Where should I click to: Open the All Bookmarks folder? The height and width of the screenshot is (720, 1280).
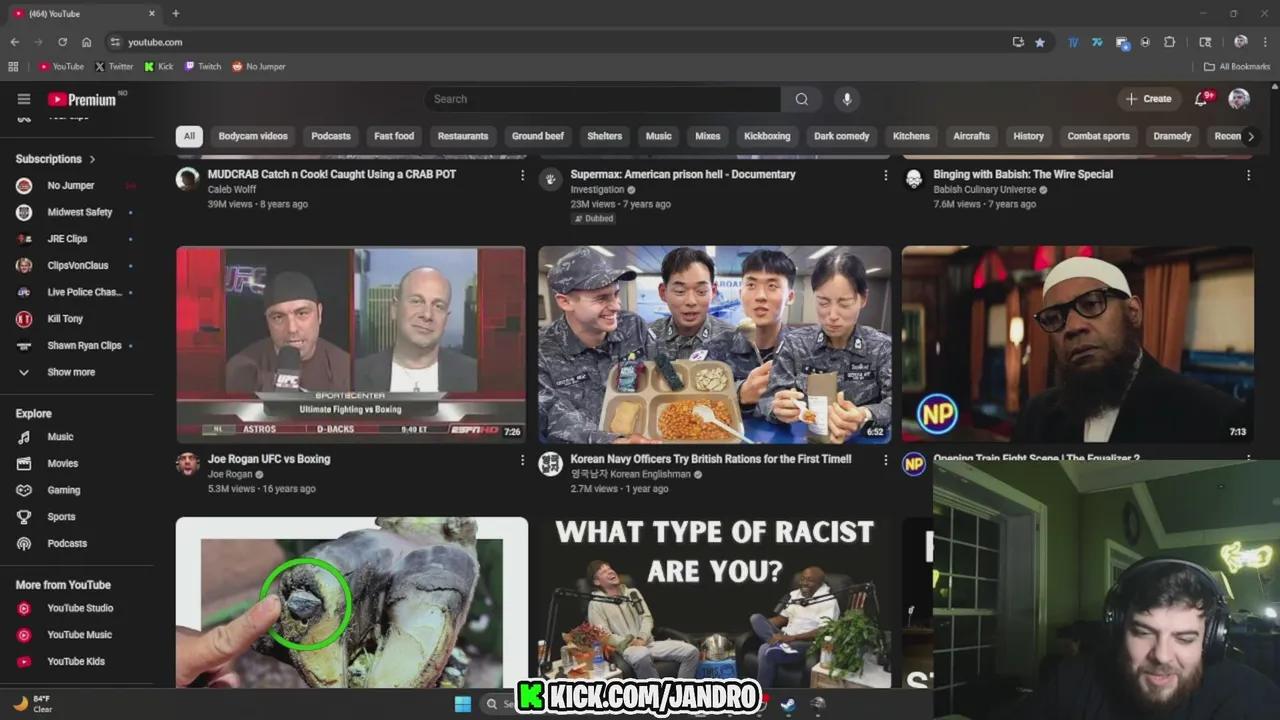click(x=1237, y=67)
